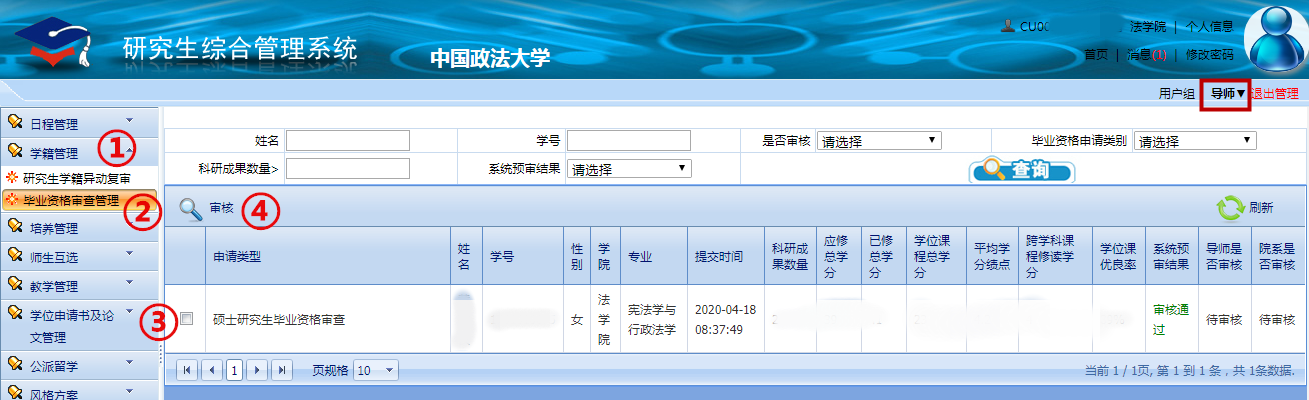The image size is (1309, 400).
Task: Jump to last page in pager
Action: click(x=281, y=370)
